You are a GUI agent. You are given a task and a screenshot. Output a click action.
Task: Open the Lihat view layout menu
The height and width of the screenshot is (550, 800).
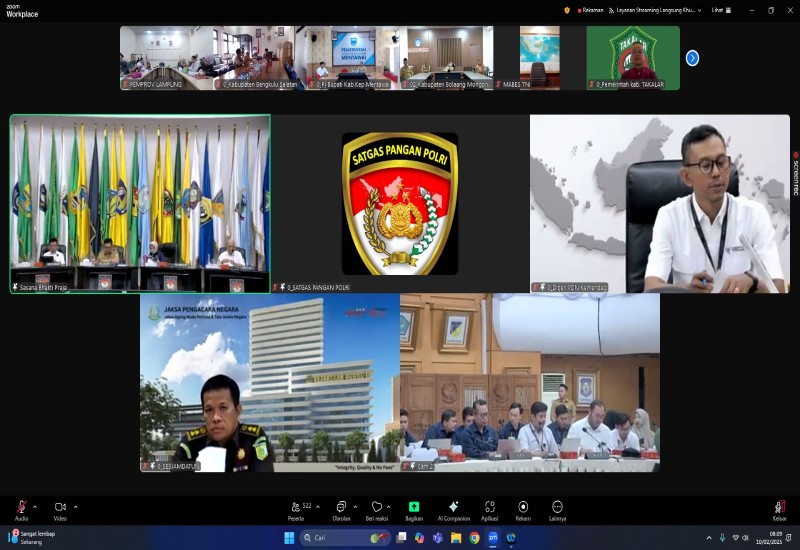720,10
